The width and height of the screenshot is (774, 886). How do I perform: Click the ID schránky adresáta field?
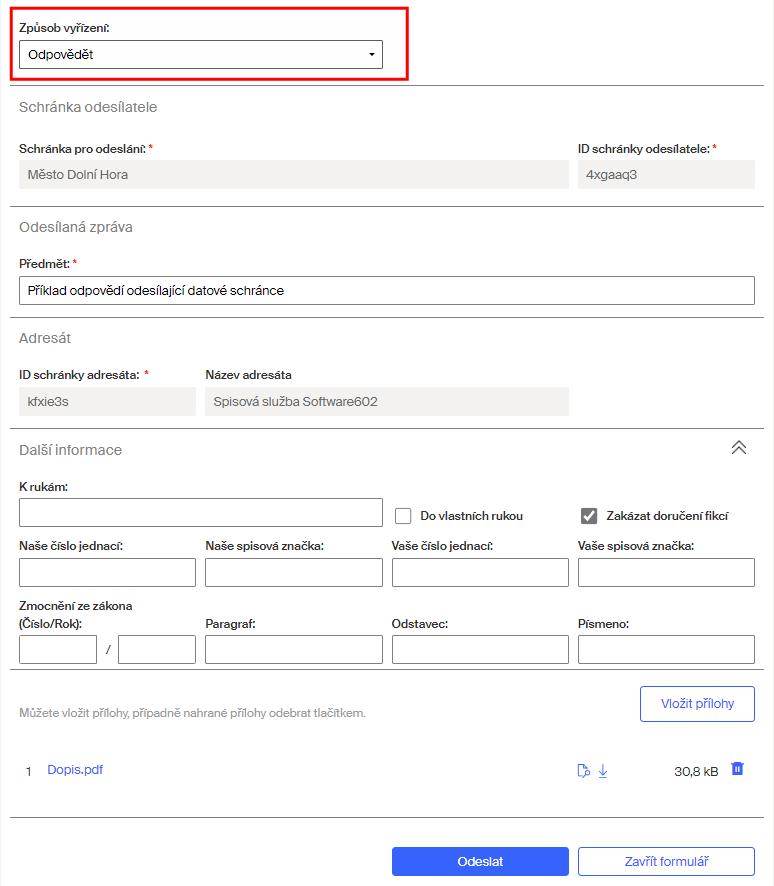(x=107, y=401)
